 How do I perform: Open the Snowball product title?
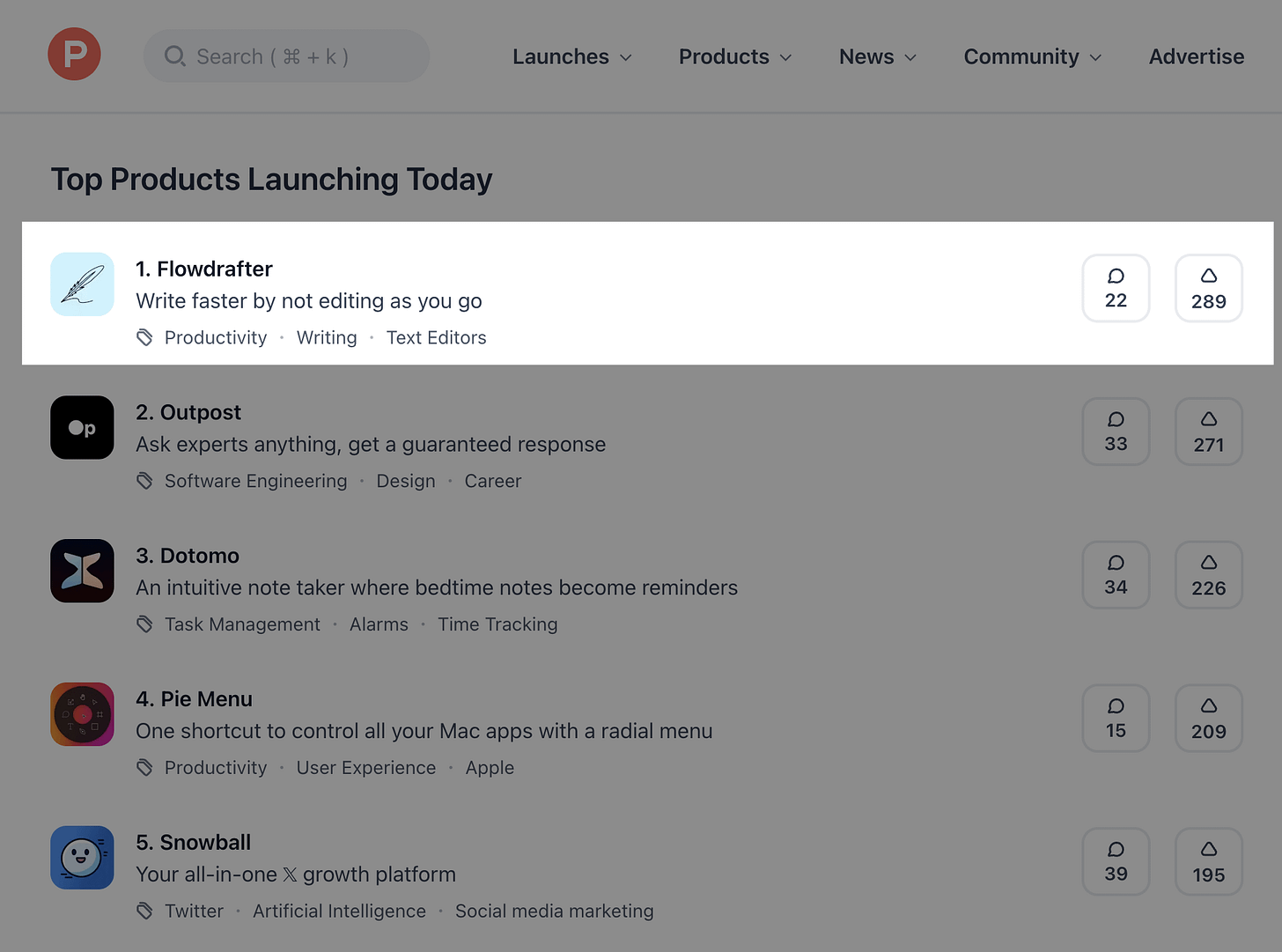(x=194, y=843)
